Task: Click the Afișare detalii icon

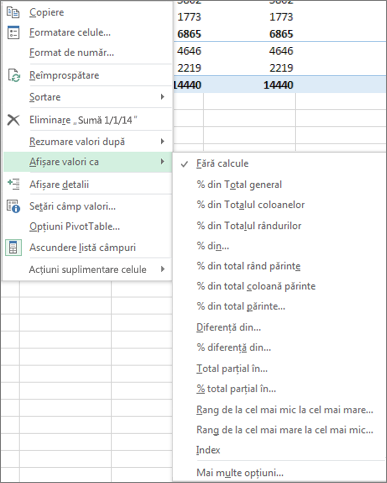Action: pos(13,184)
